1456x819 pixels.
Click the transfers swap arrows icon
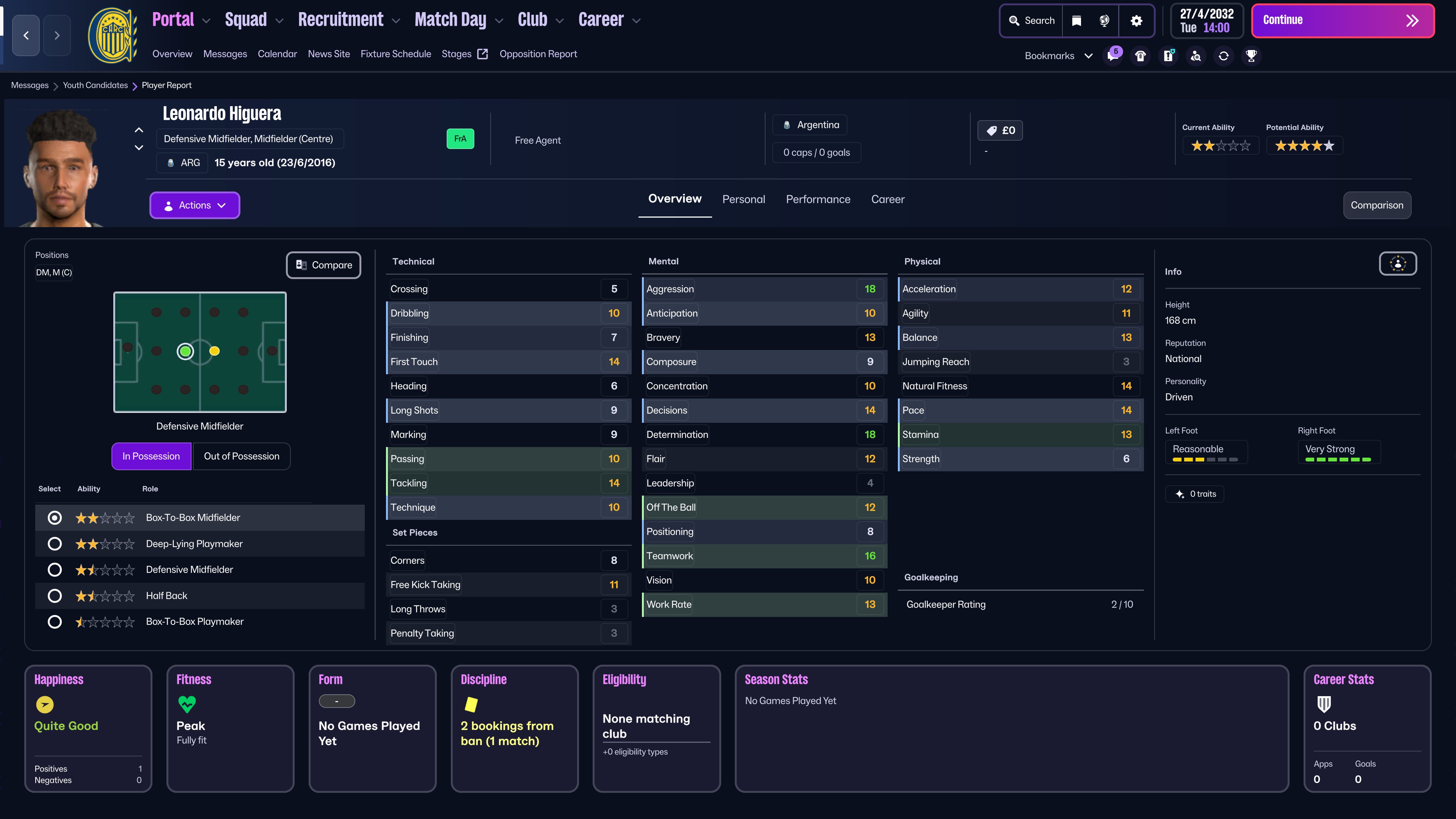1223,55
